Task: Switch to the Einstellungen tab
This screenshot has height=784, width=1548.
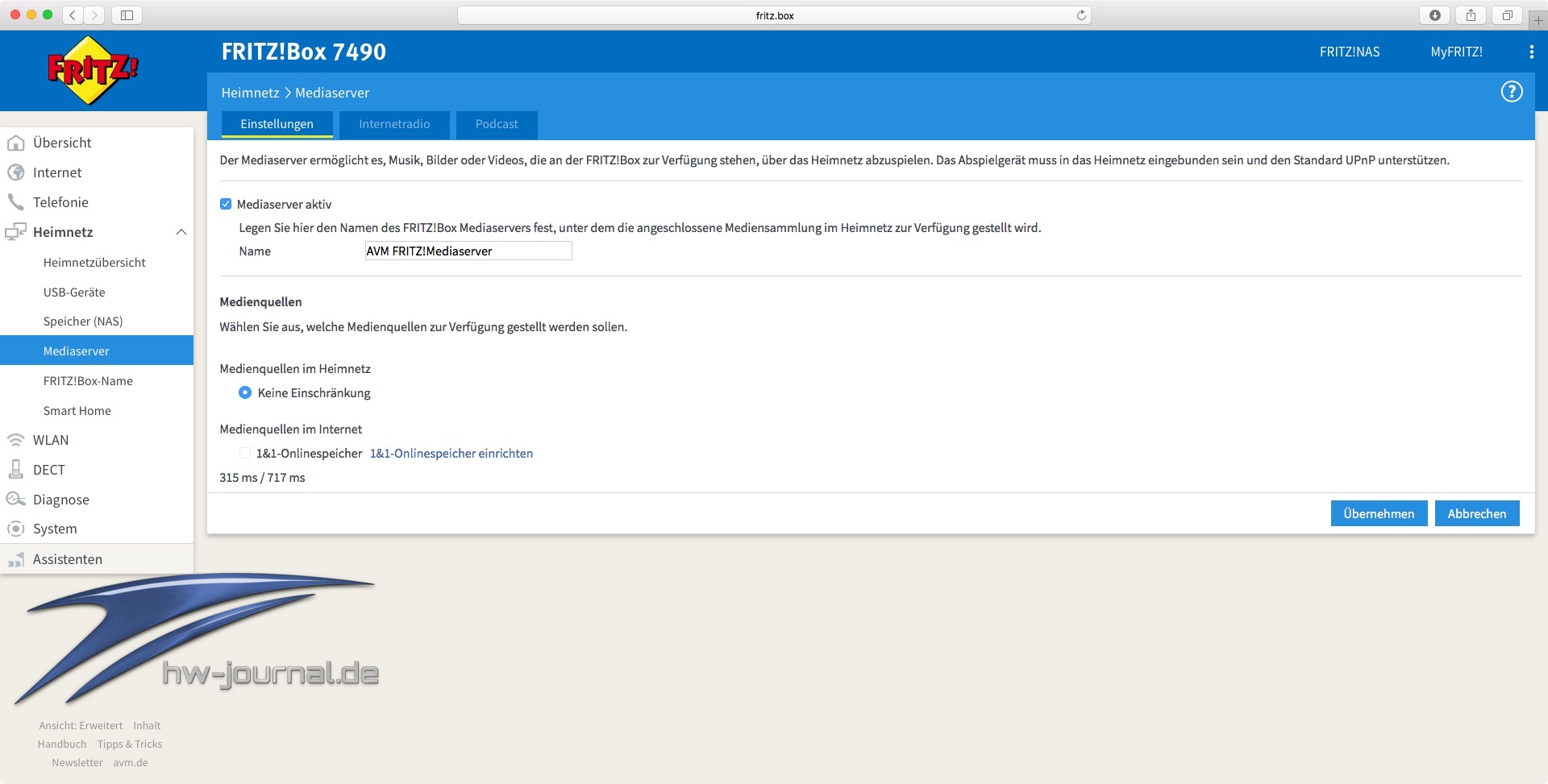Action: (x=277, y=124)
